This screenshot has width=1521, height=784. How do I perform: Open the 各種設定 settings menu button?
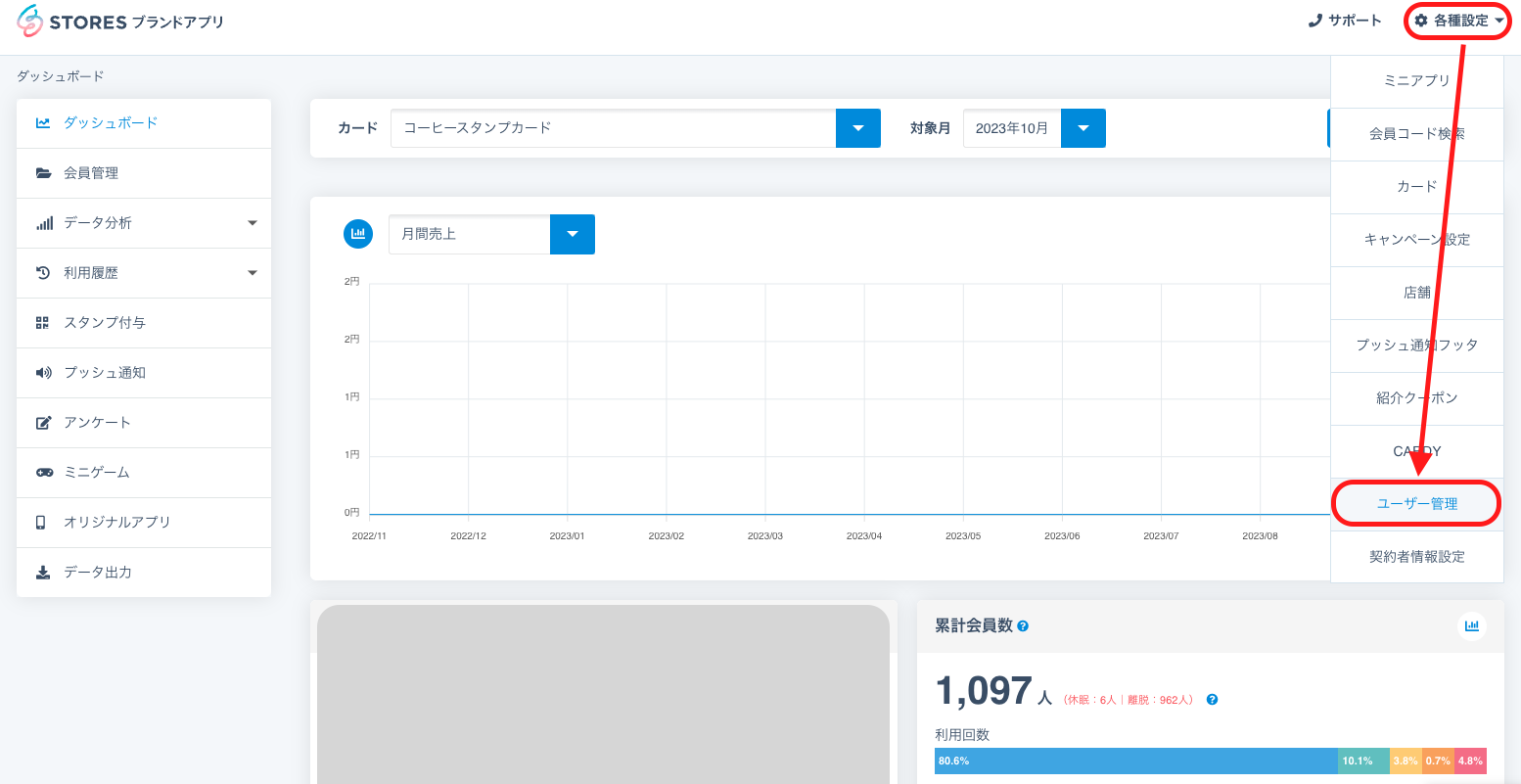pos(1458,21)
